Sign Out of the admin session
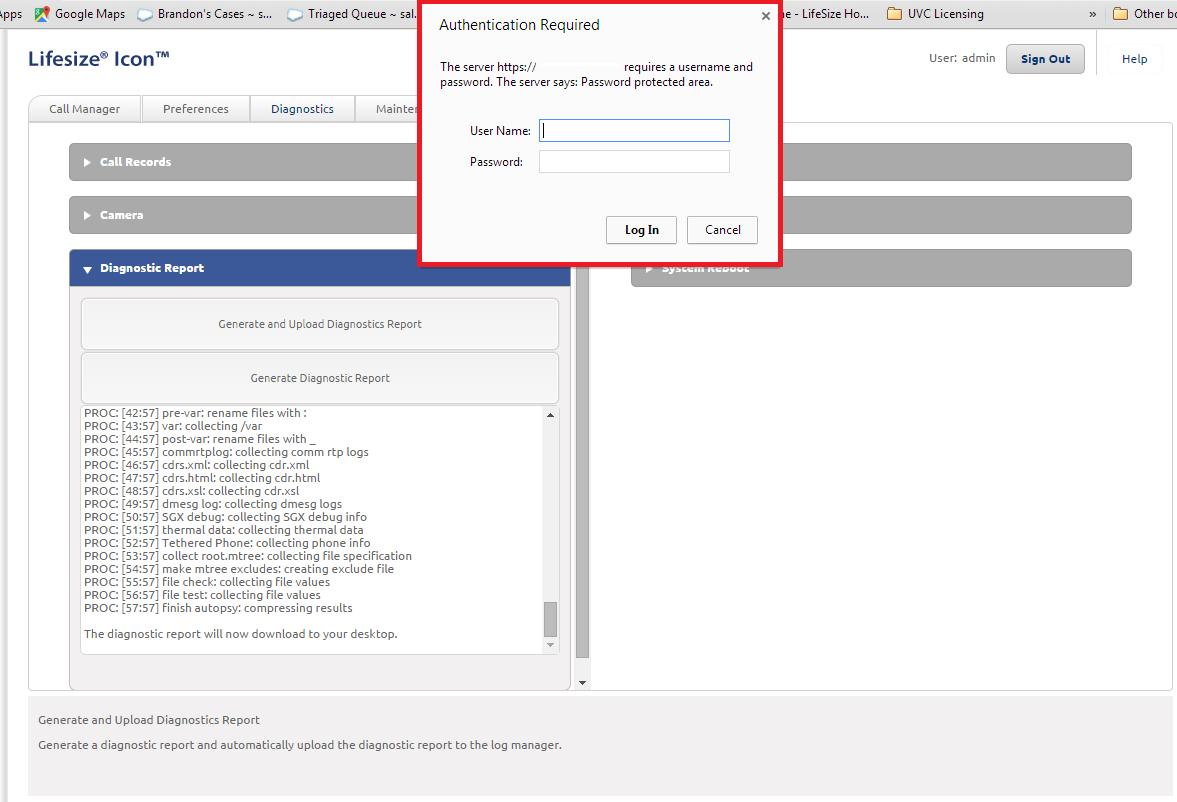 (1045, 59)
